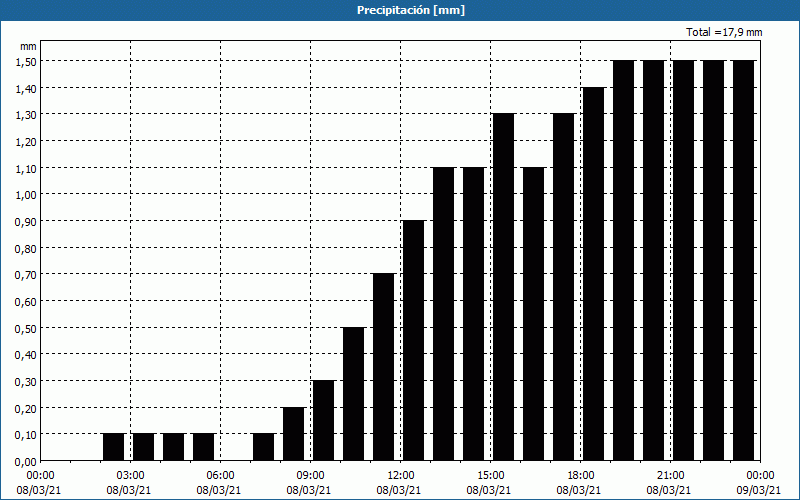Select the 06:00 time label on x-axis
The image size is (800, 500).
tap(220, 476)
